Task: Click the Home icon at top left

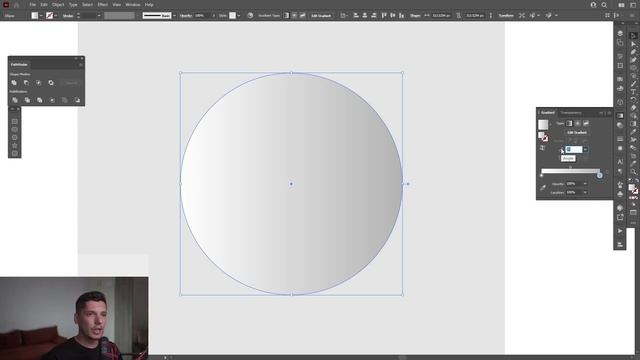Action: click(x=16, y=5)
